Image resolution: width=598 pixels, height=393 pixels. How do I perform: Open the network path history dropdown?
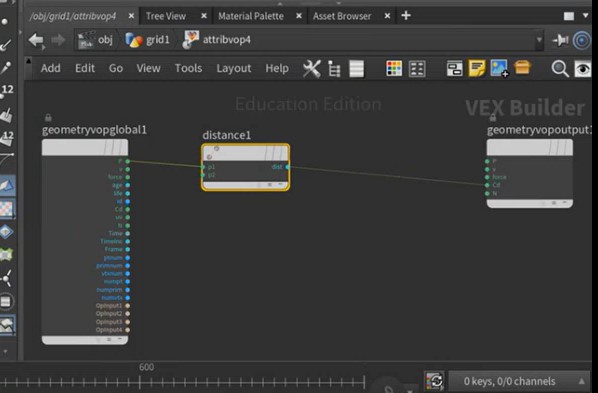click(539, 40)
